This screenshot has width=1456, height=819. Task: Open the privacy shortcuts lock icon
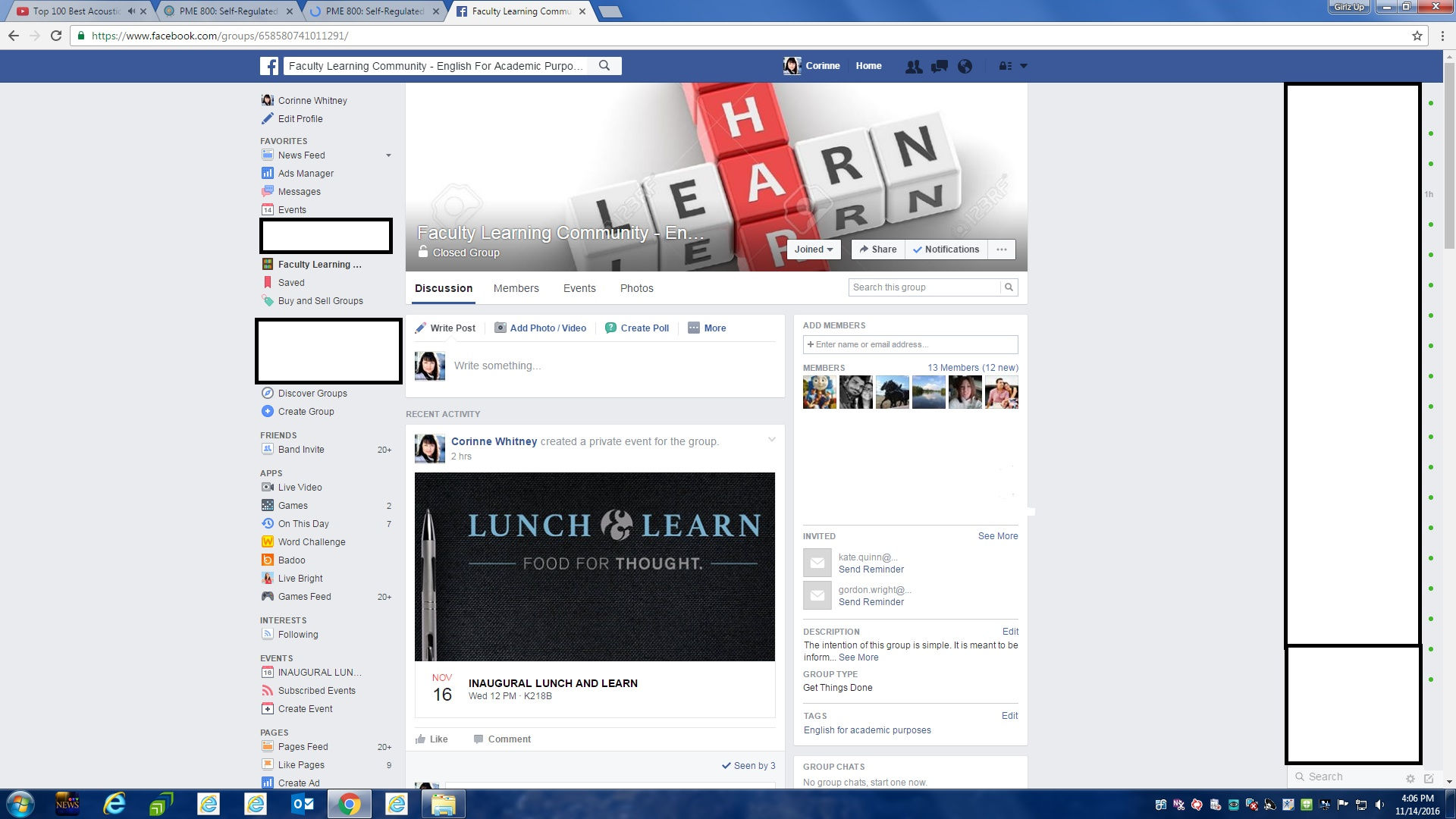click(x=1005, y=67)
